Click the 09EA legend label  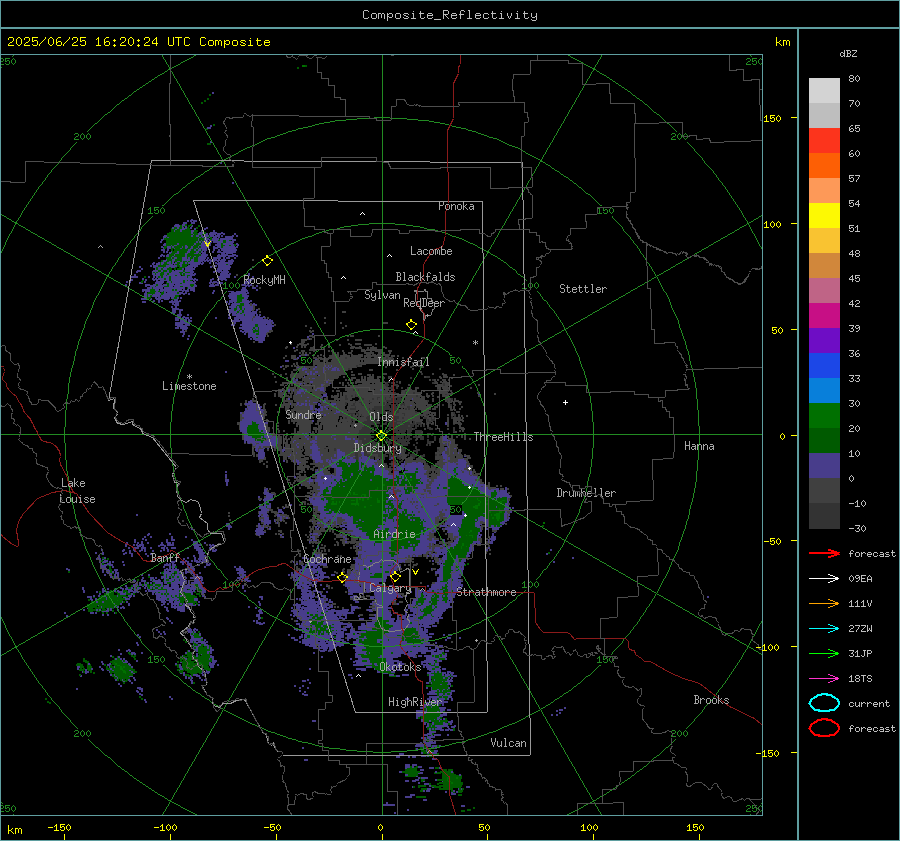click(860, 579)
